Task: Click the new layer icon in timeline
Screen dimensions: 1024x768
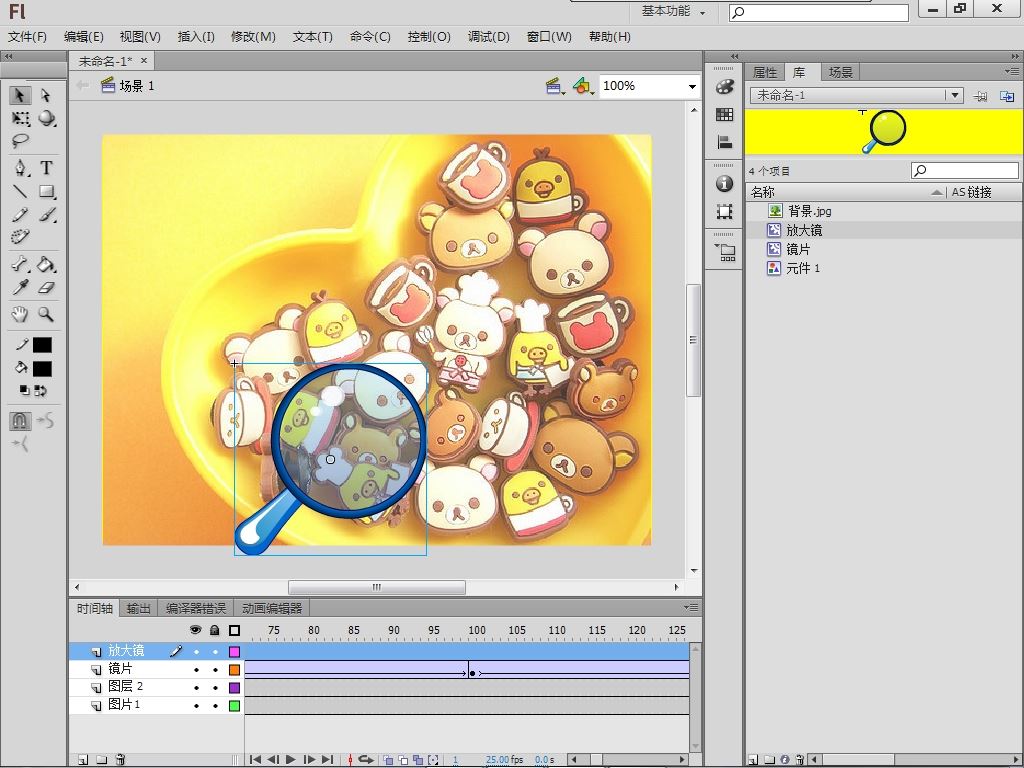Action: point(83,760)
